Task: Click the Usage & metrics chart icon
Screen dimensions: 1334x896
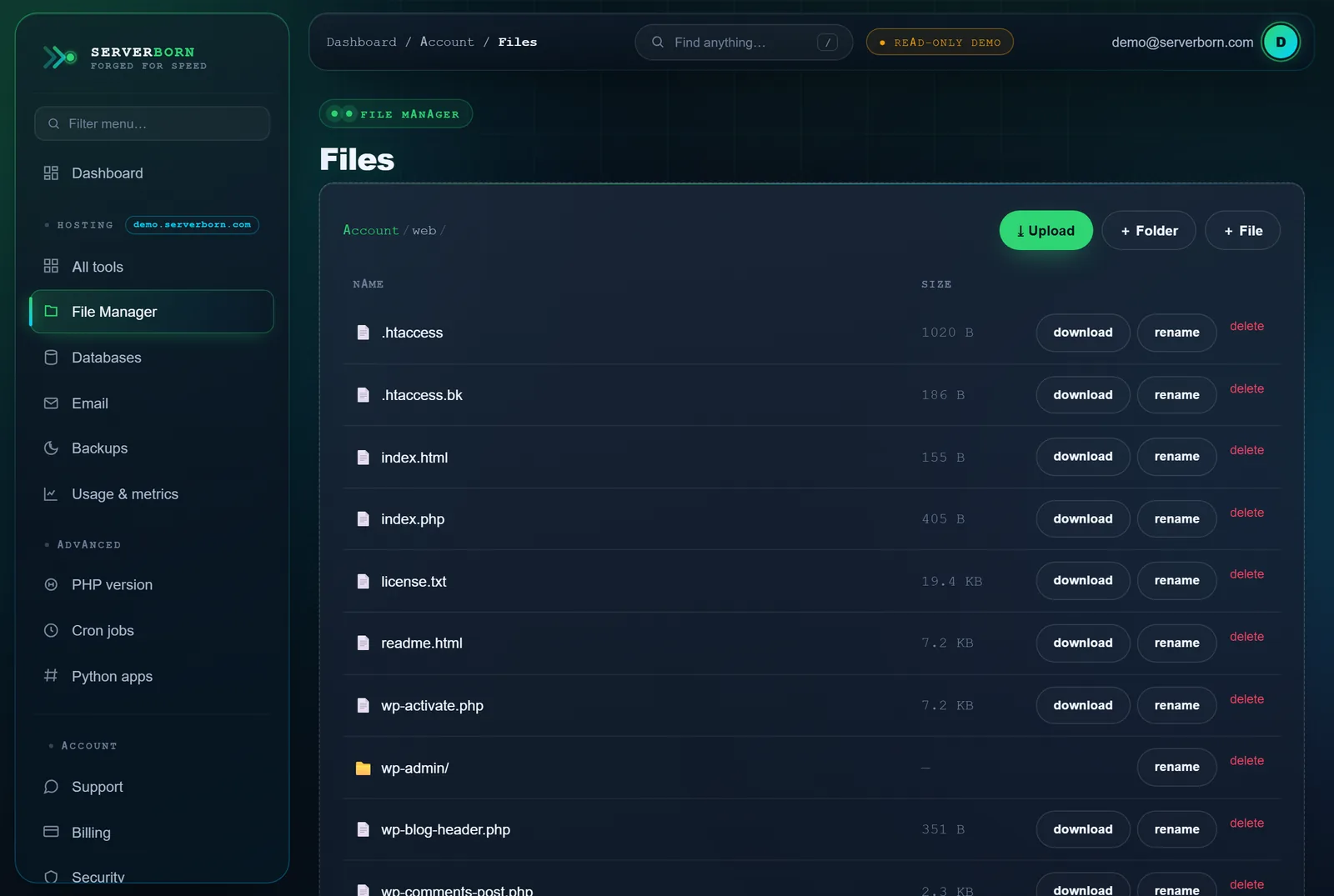Action: pyautogui.click(x=51, y=493)
